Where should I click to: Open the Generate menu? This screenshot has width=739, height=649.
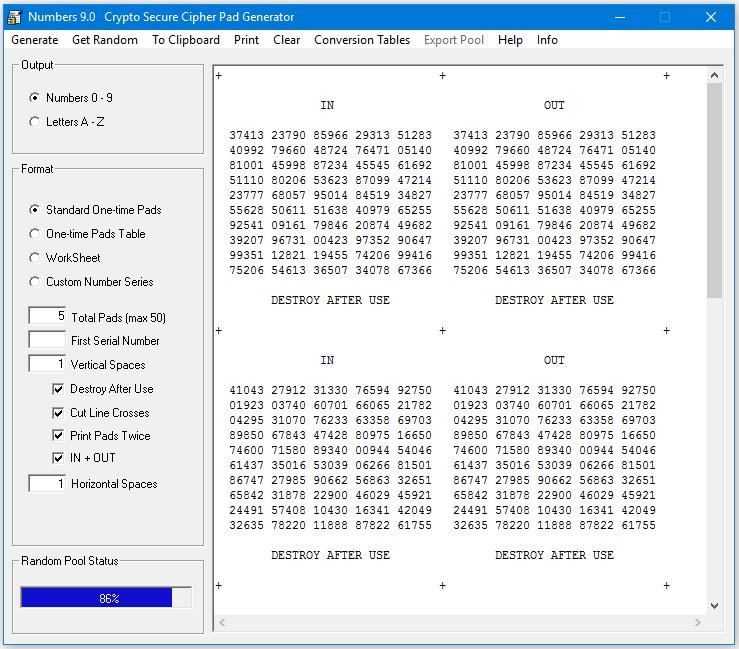[35, 40]
